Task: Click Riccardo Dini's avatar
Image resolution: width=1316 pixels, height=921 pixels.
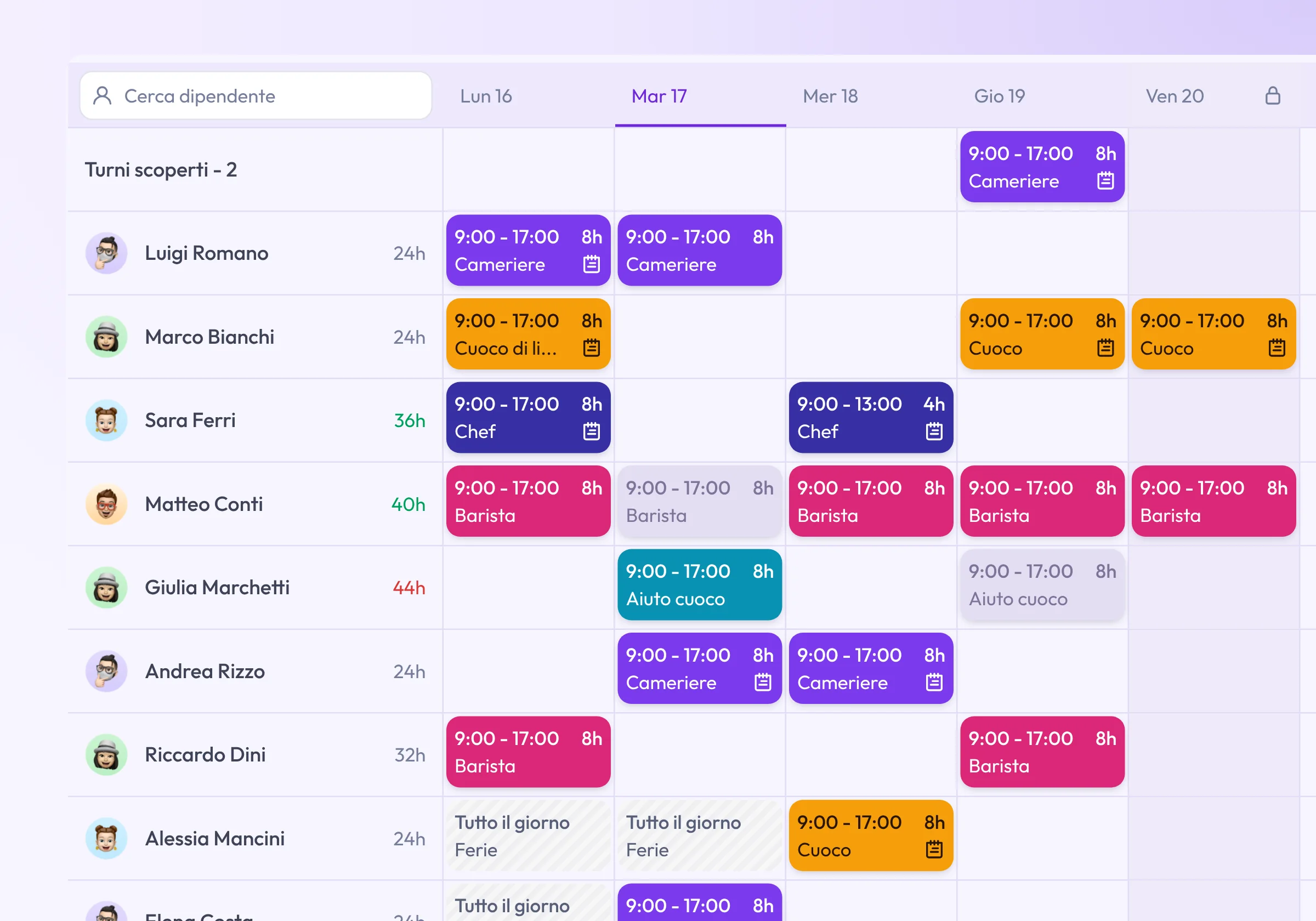Action: coord(106,755)
